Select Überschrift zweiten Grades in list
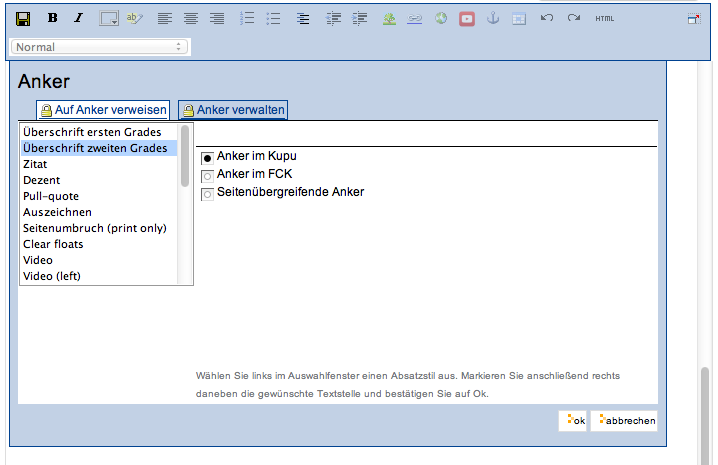718x465 pixels. pyautogui.click(x=99, y=148)
